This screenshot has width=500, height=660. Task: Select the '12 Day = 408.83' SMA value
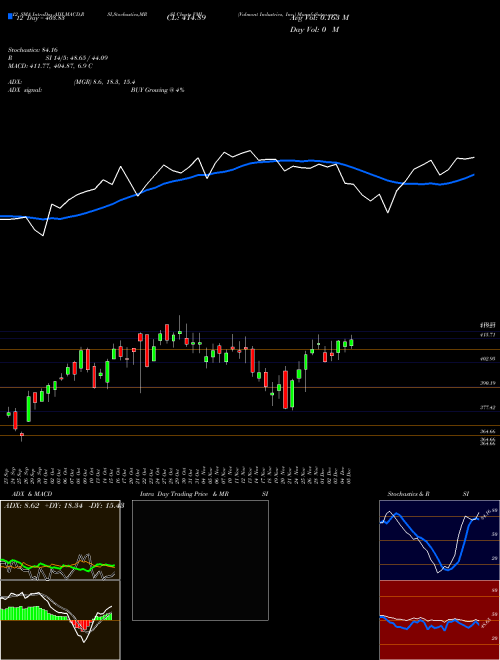[x=40, y=18]
